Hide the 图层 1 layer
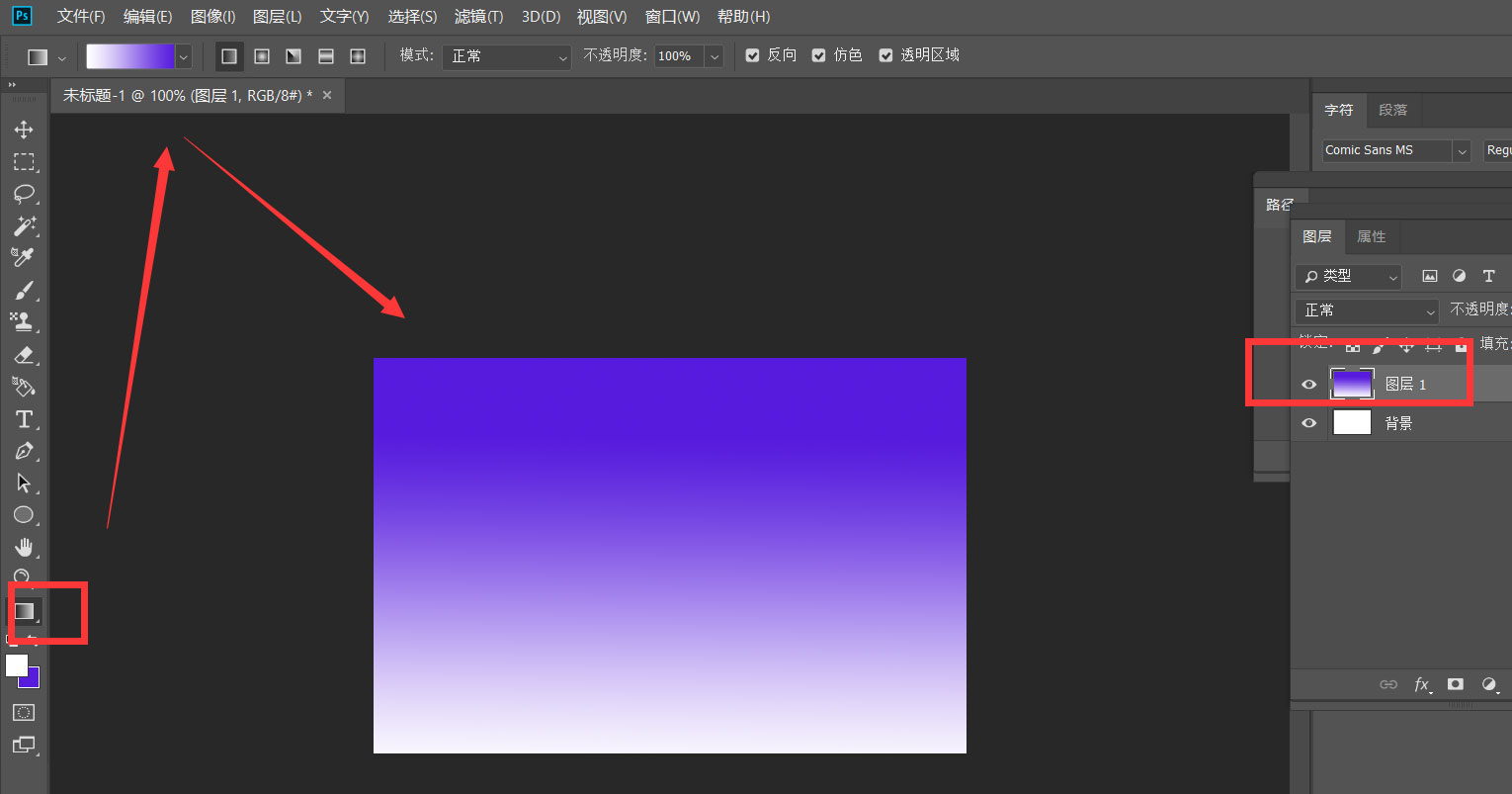1512x794 pixels. [1309, 385]
